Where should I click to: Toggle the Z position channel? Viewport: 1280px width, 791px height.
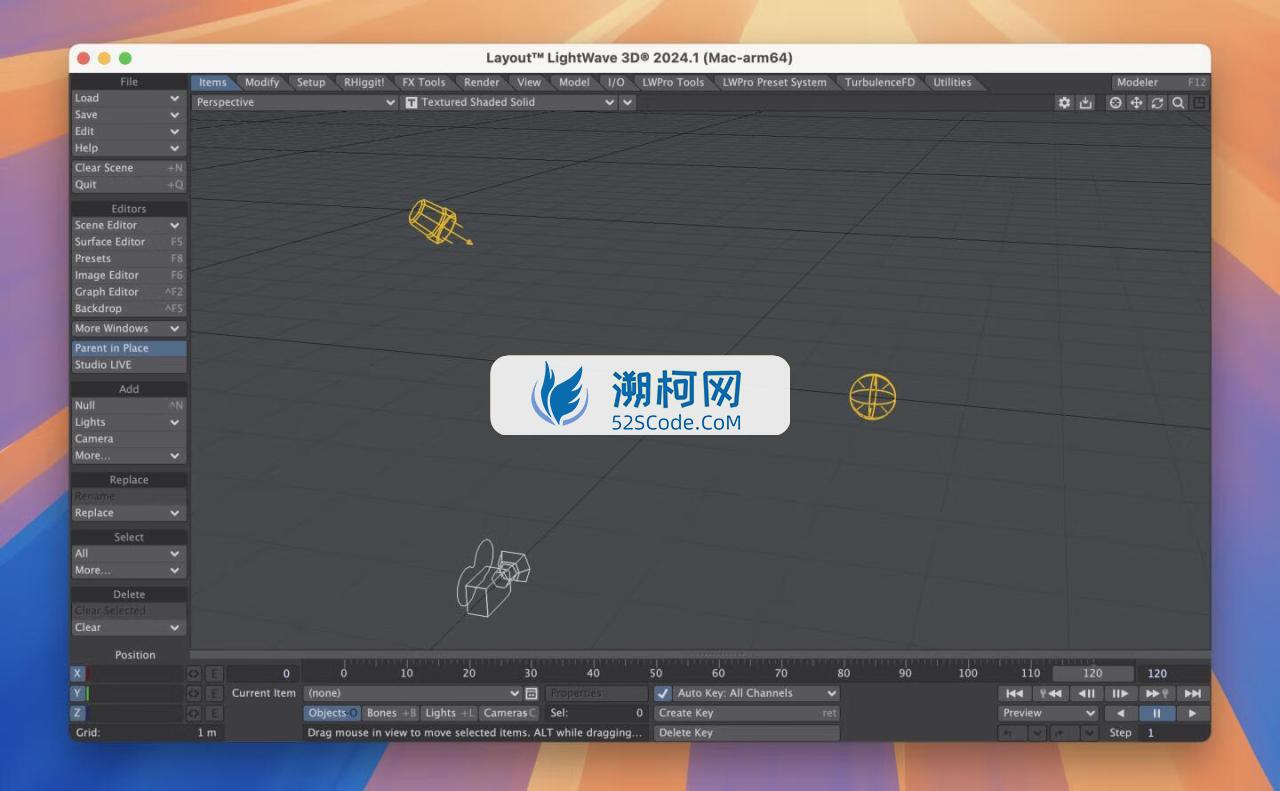78,713
